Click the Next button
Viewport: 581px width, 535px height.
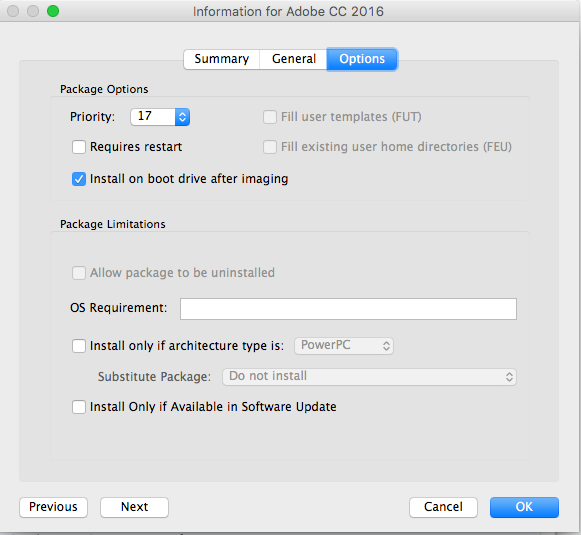(134, 507)
